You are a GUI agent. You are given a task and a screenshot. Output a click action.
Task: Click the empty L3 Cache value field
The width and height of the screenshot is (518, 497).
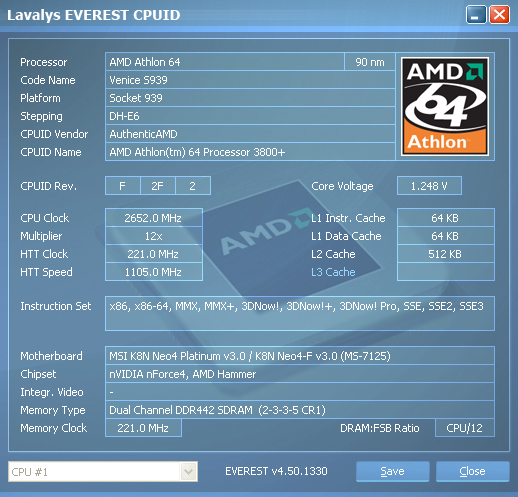[446, 272]
